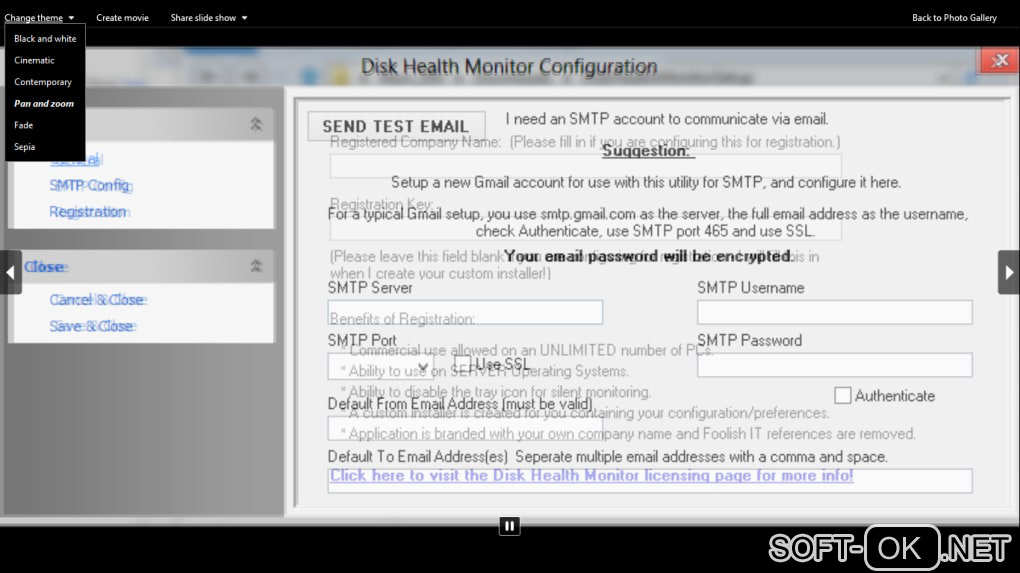The width and height of the screenshot is (1020, 573).
Task: Go to previous slide arrow
Action: click(10, 272)
